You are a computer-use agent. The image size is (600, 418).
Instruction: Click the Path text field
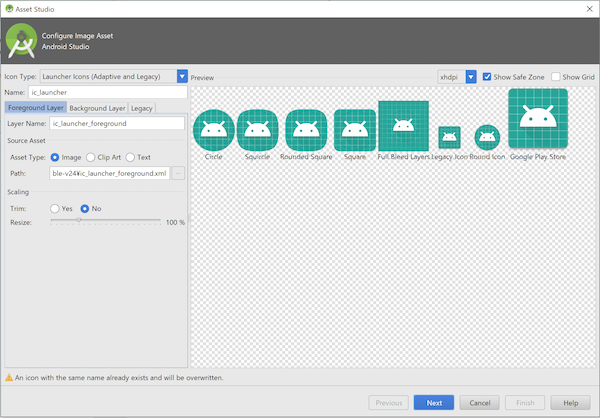pos(109,173)
